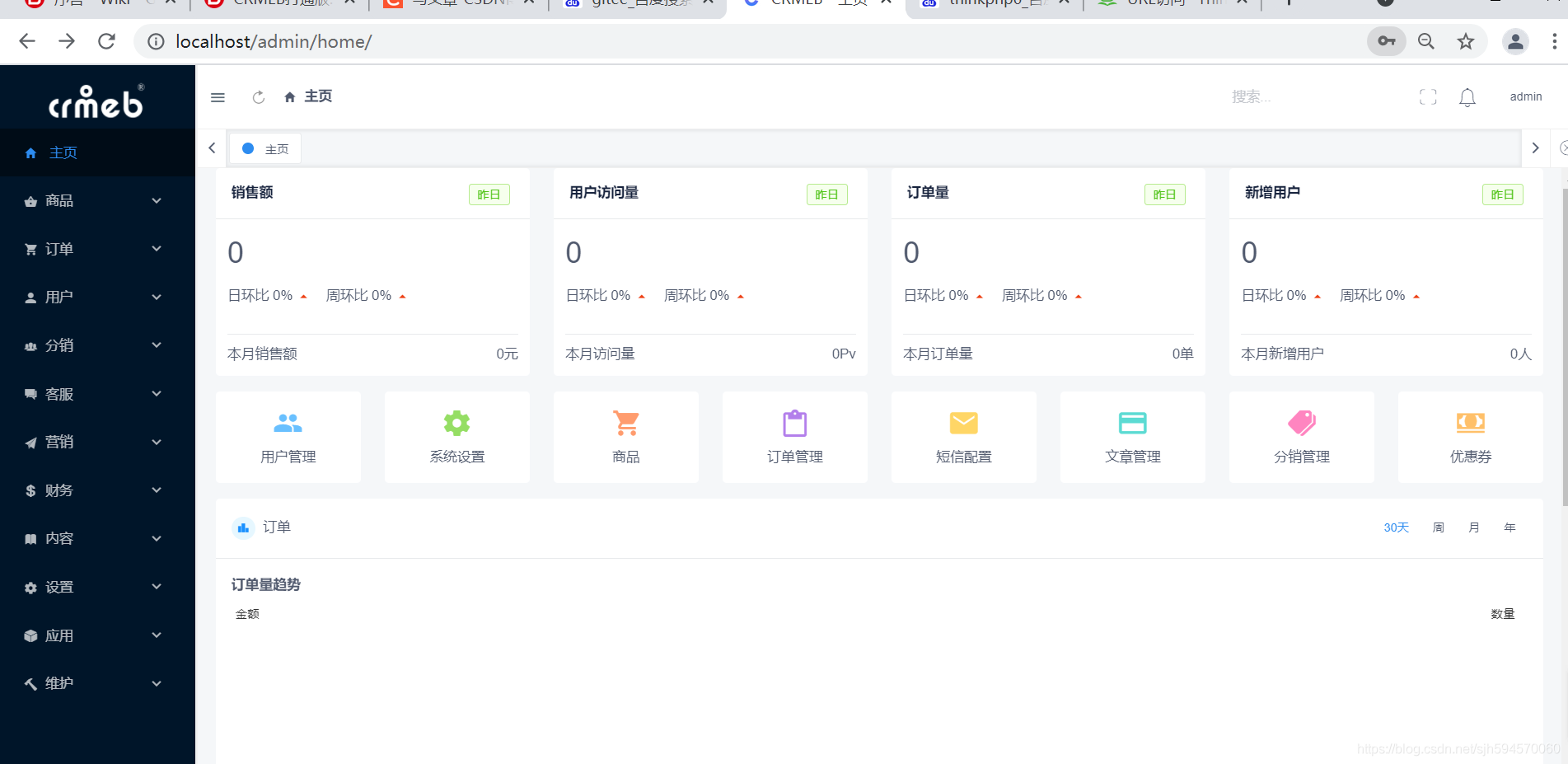The image size is (1568, 764).
Task: Open the browser profile avatar
Action: pos(1515,41)
